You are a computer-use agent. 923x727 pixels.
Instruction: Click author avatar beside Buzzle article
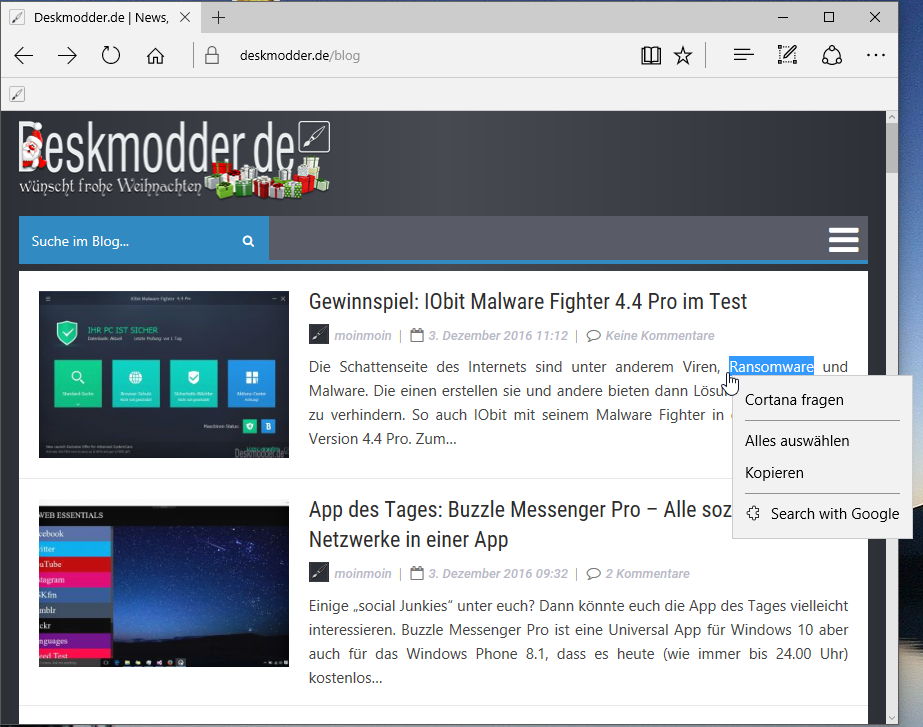click(319, 572)
